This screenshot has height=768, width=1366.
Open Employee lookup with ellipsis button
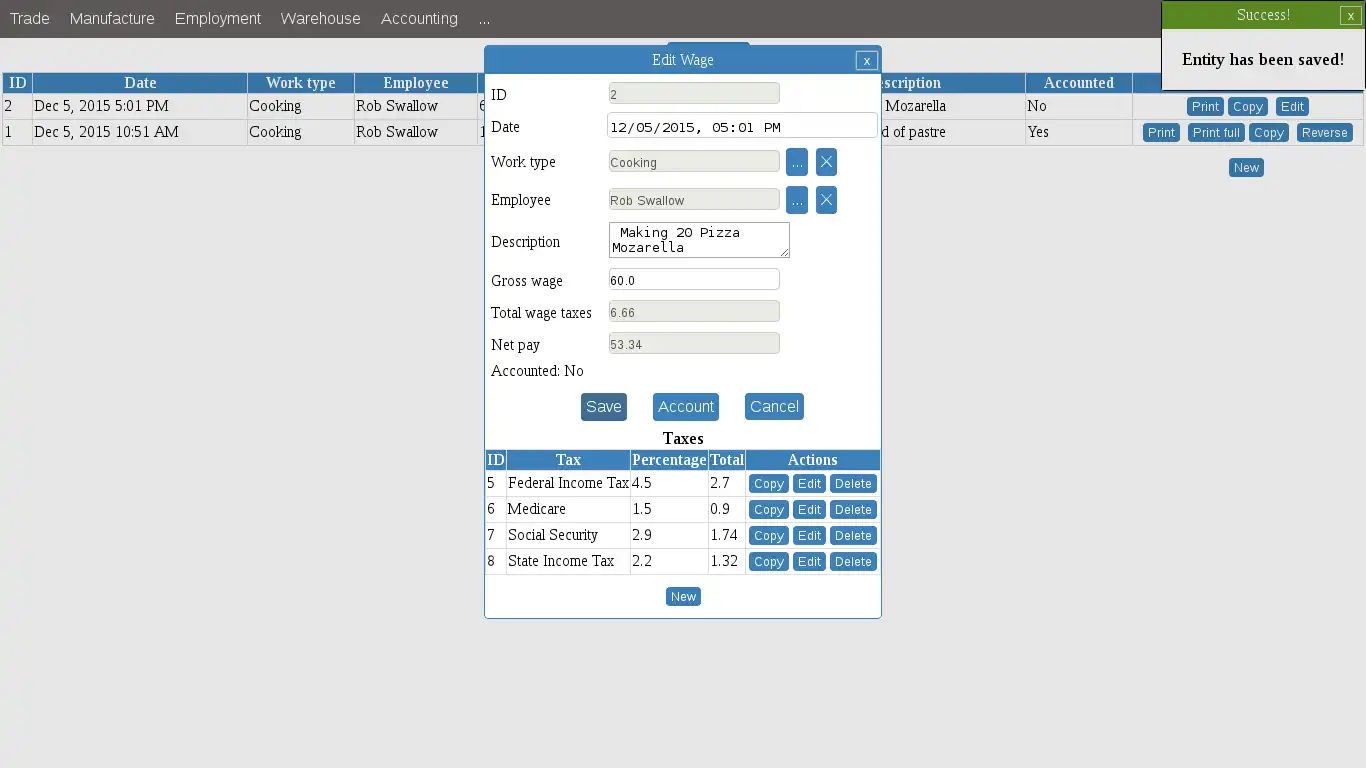pyautogui.click(x=797, y=200)
